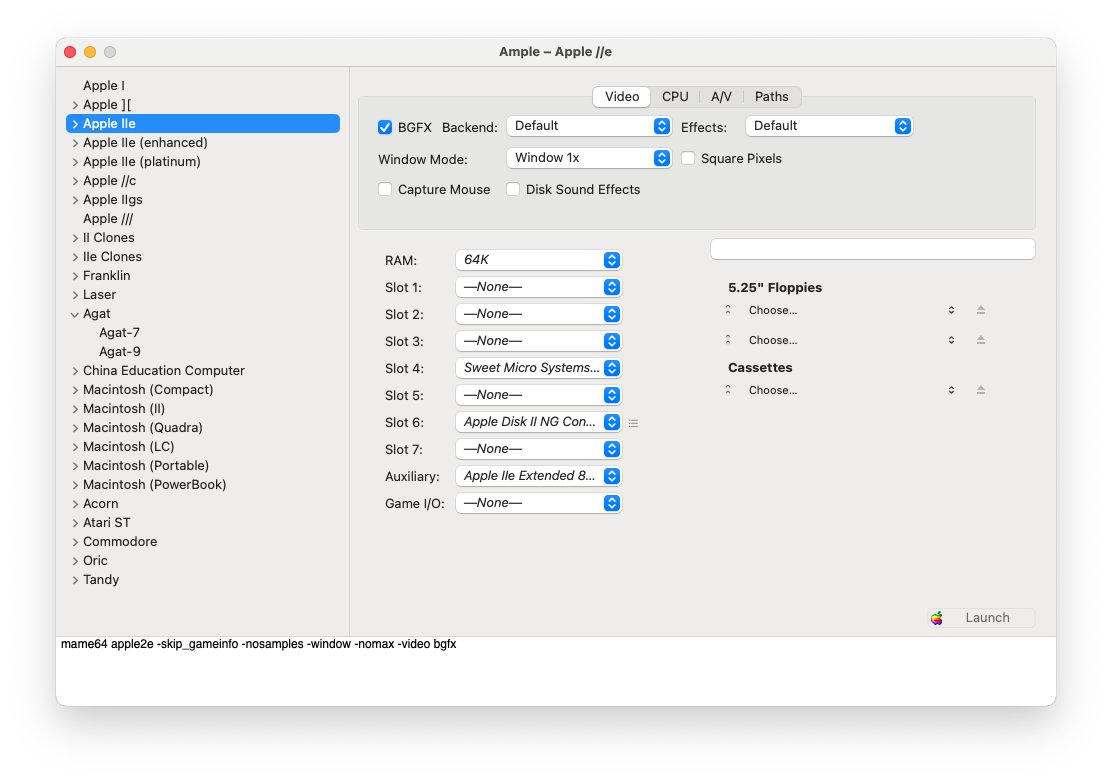Open the Auxiliary card dropdown
The width and height of the screenshot is (1112, 780).
pos(538,476)
